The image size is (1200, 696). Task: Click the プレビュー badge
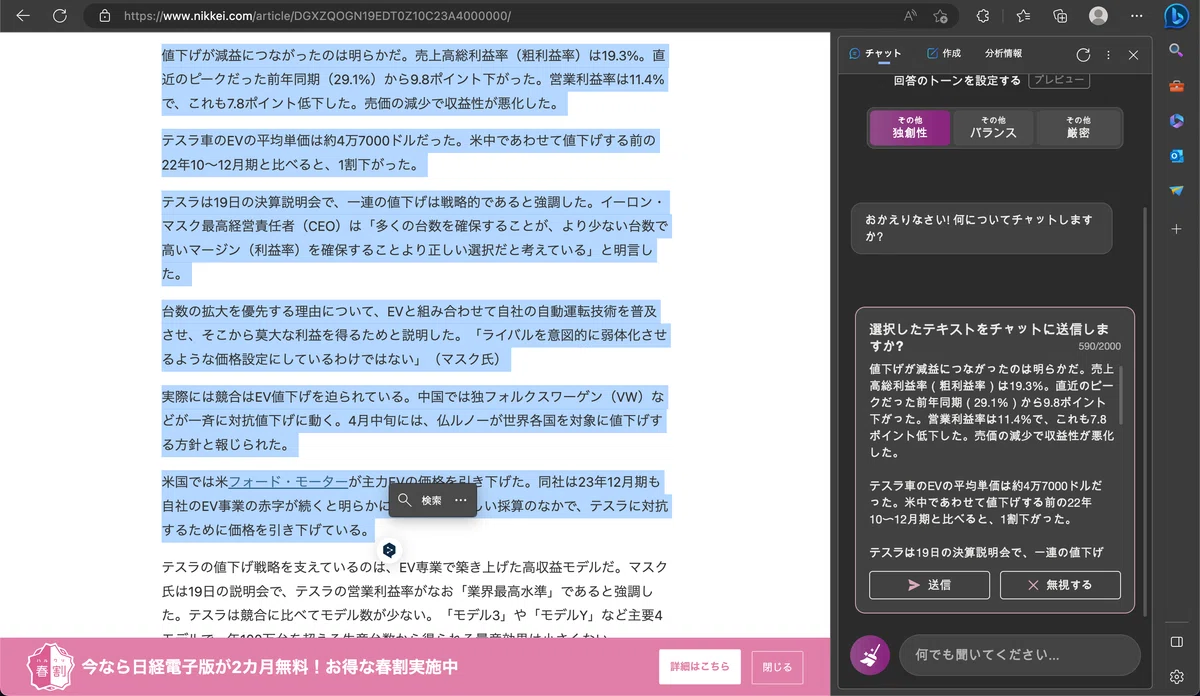click(x=1059, y=80)
